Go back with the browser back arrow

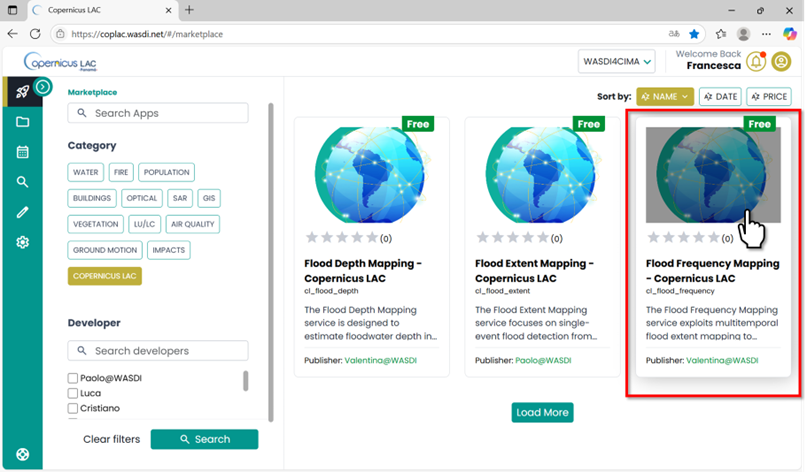point(12,34)
